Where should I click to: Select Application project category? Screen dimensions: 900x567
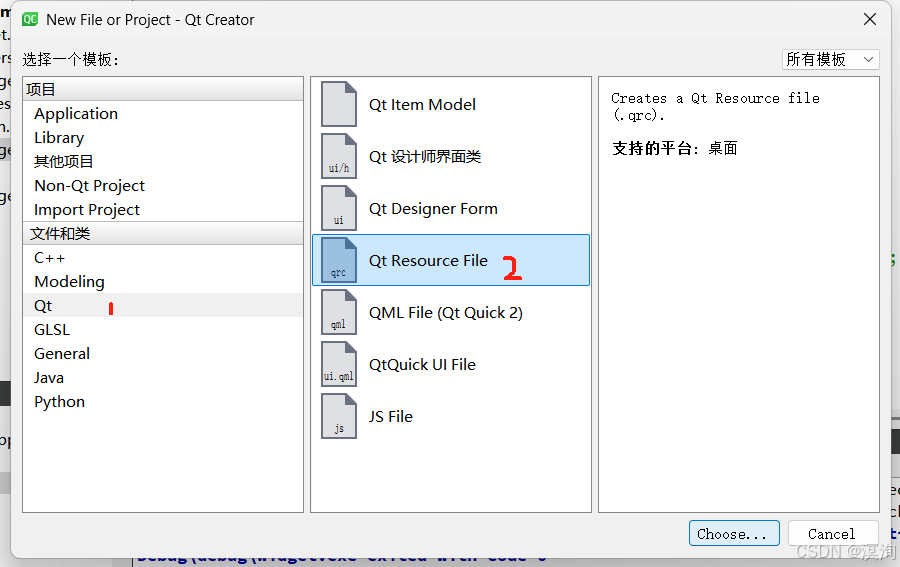pyautogui.click(x=163, y=114)
